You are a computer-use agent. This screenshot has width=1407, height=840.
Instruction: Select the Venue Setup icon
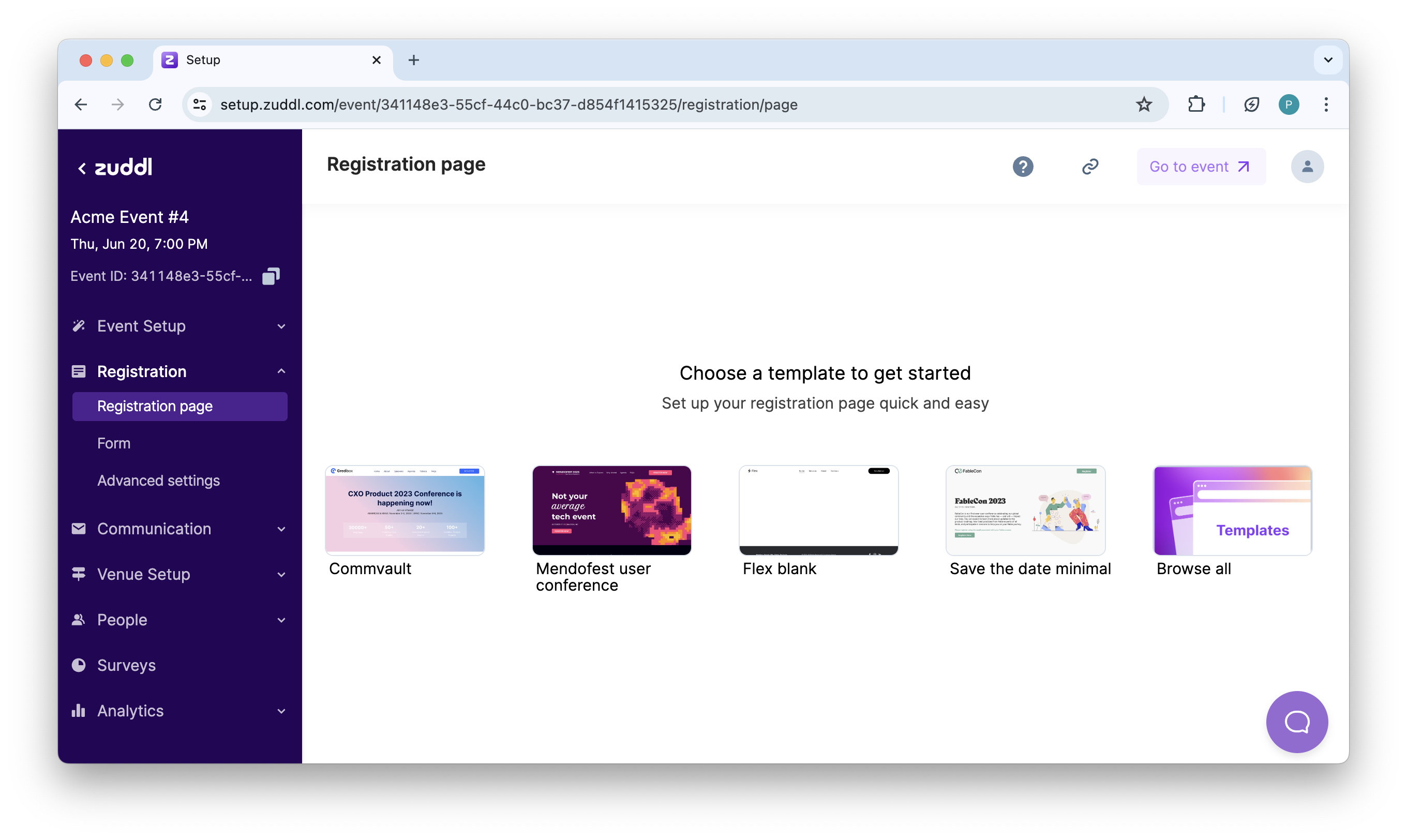[x=79, y=574]
